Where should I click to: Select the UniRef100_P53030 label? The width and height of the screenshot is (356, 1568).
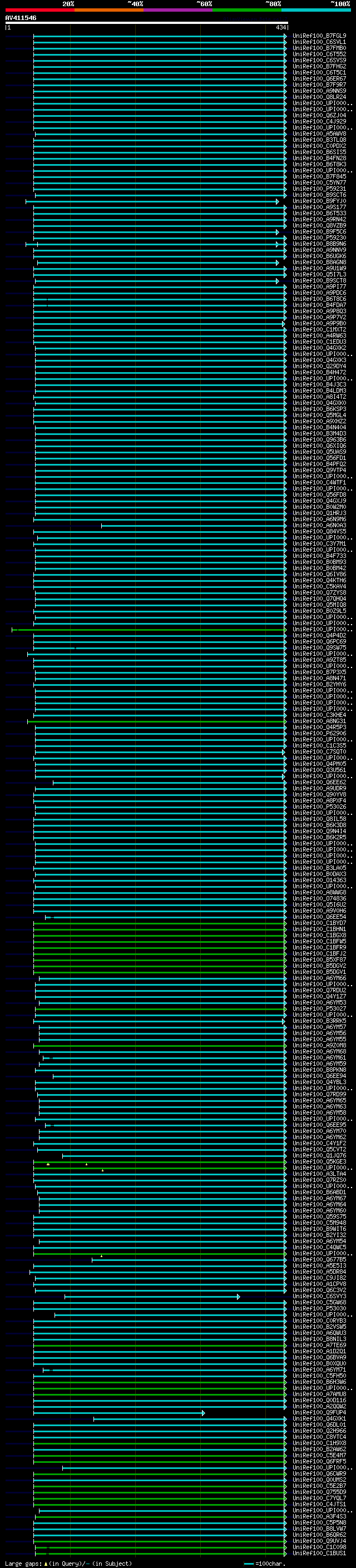[x=319, y=1308]
